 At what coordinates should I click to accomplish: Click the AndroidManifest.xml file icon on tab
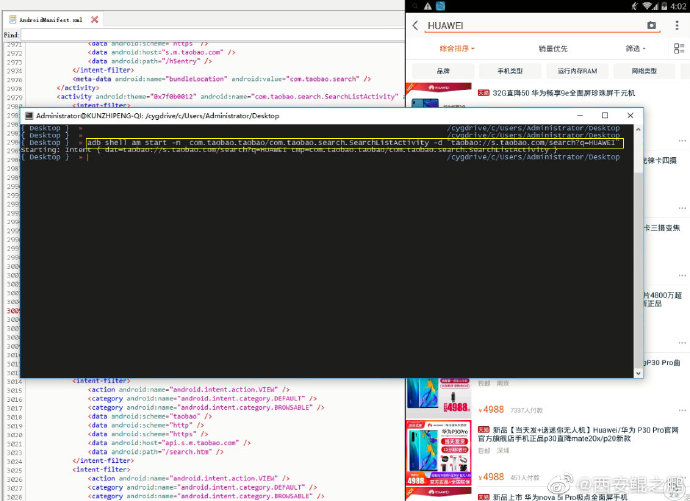pos(13,19)
